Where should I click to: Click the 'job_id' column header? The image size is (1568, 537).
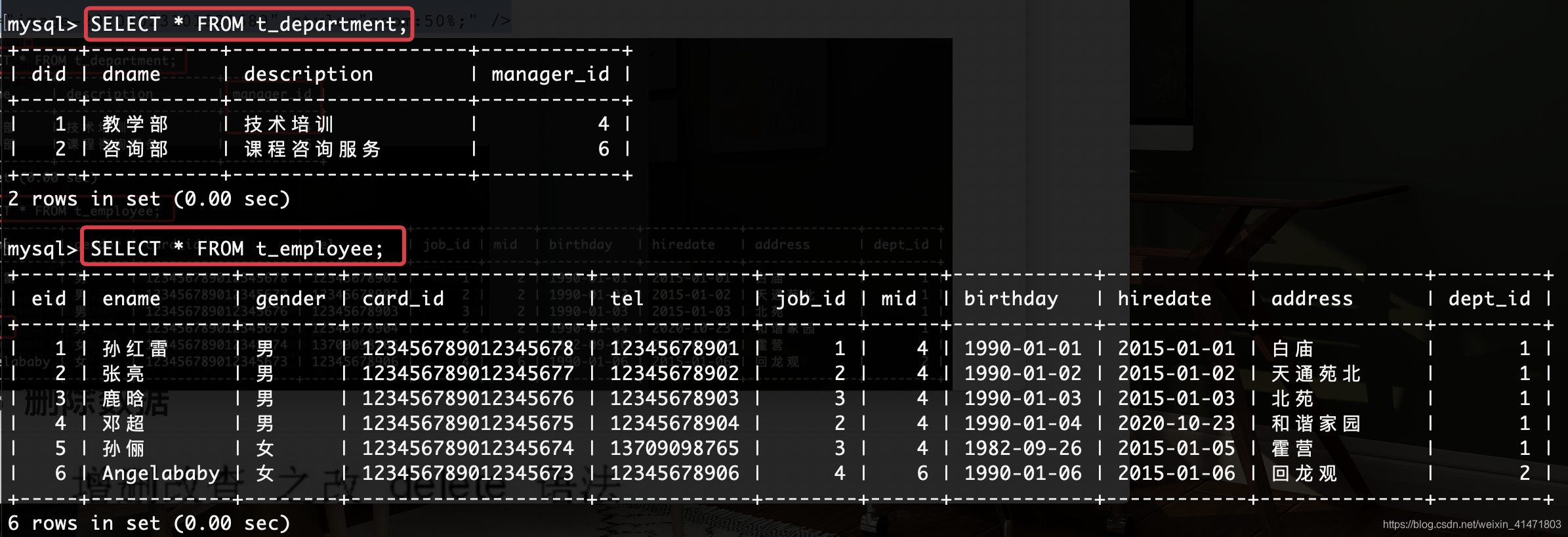coord(811,299)
